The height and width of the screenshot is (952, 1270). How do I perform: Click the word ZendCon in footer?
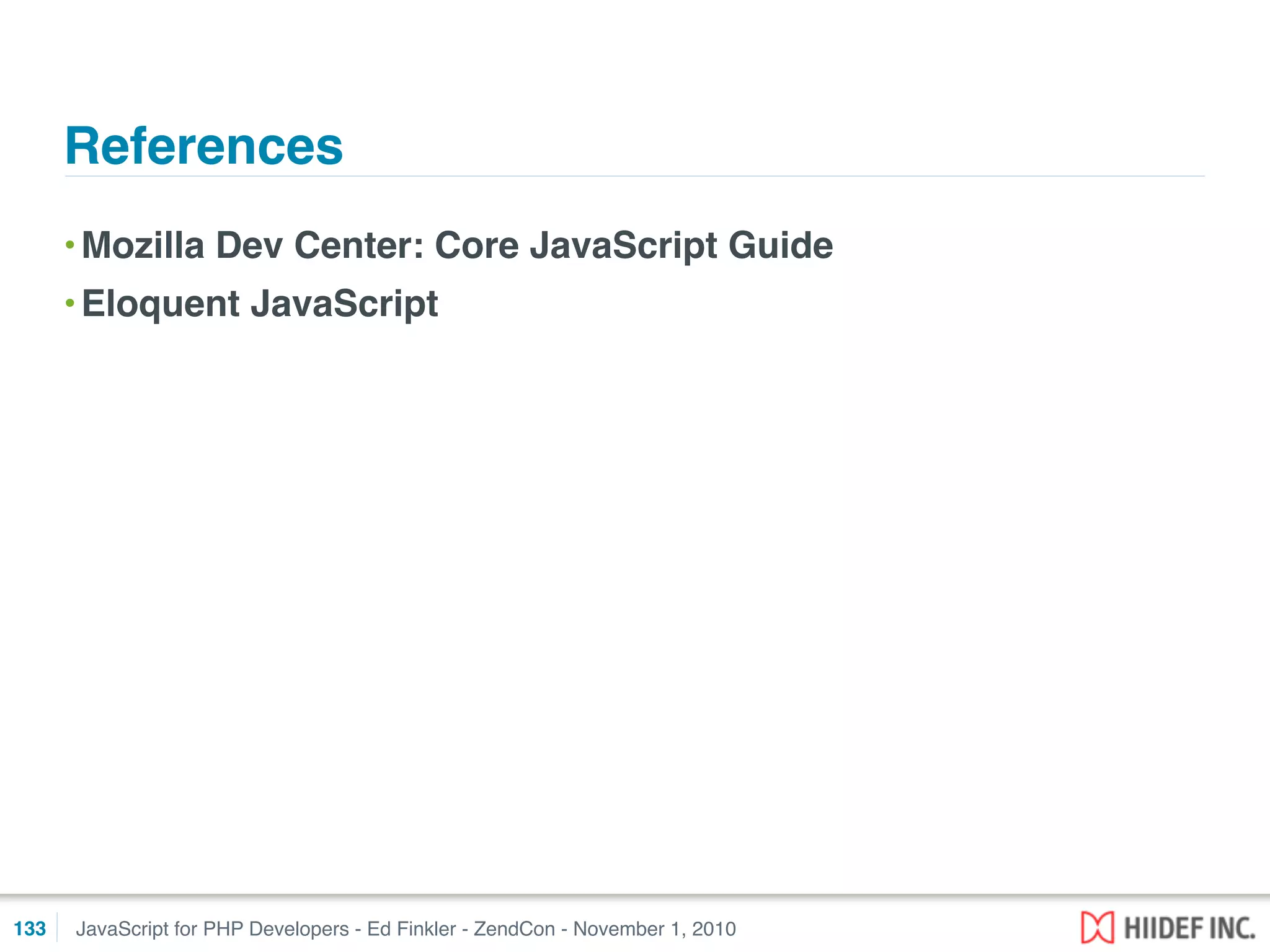514,928
